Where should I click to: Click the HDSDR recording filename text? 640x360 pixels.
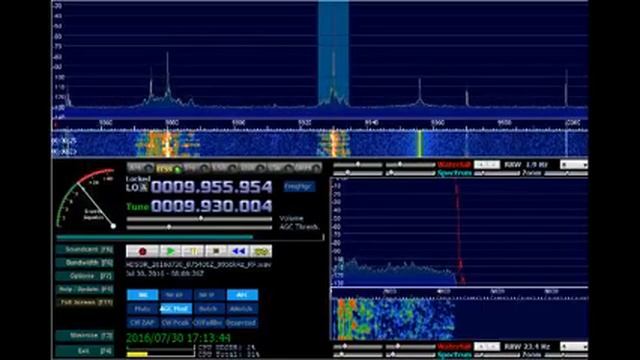click(198, 264)
